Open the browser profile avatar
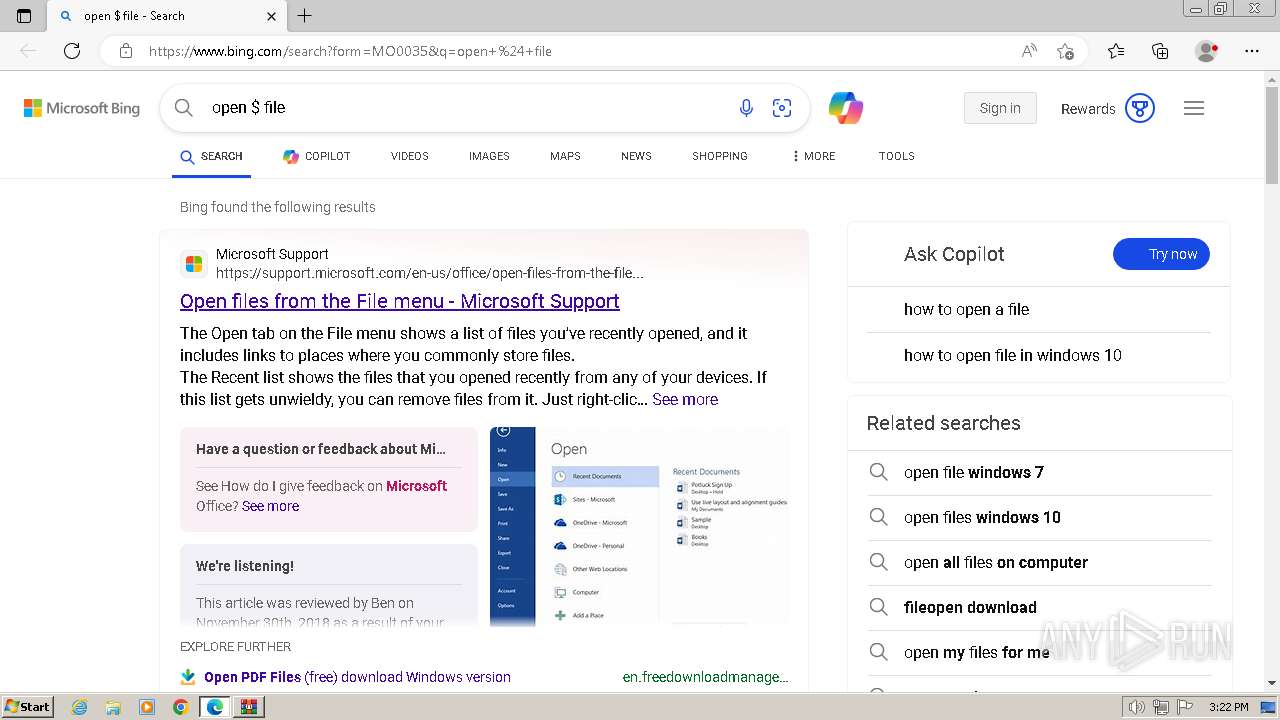 pyautogui.click(x=1206, y=51)
